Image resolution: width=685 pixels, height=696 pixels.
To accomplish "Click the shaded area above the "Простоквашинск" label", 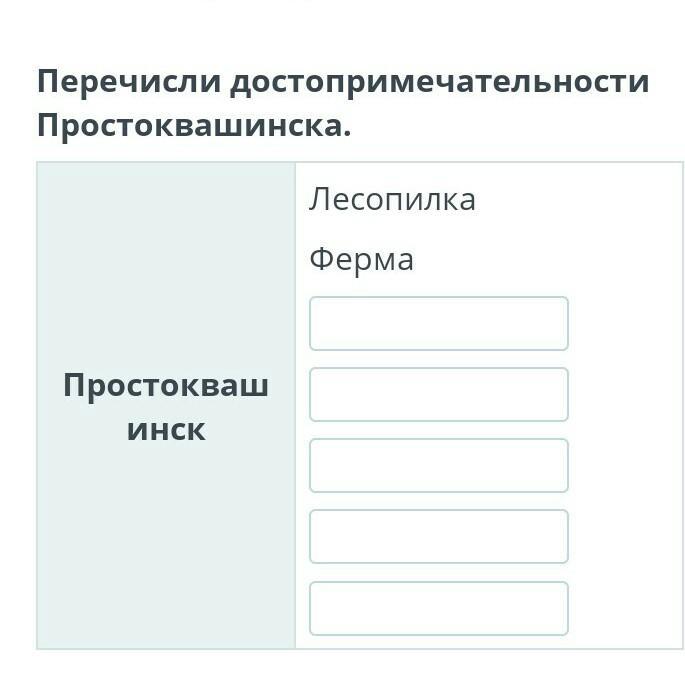I will 166,260.
